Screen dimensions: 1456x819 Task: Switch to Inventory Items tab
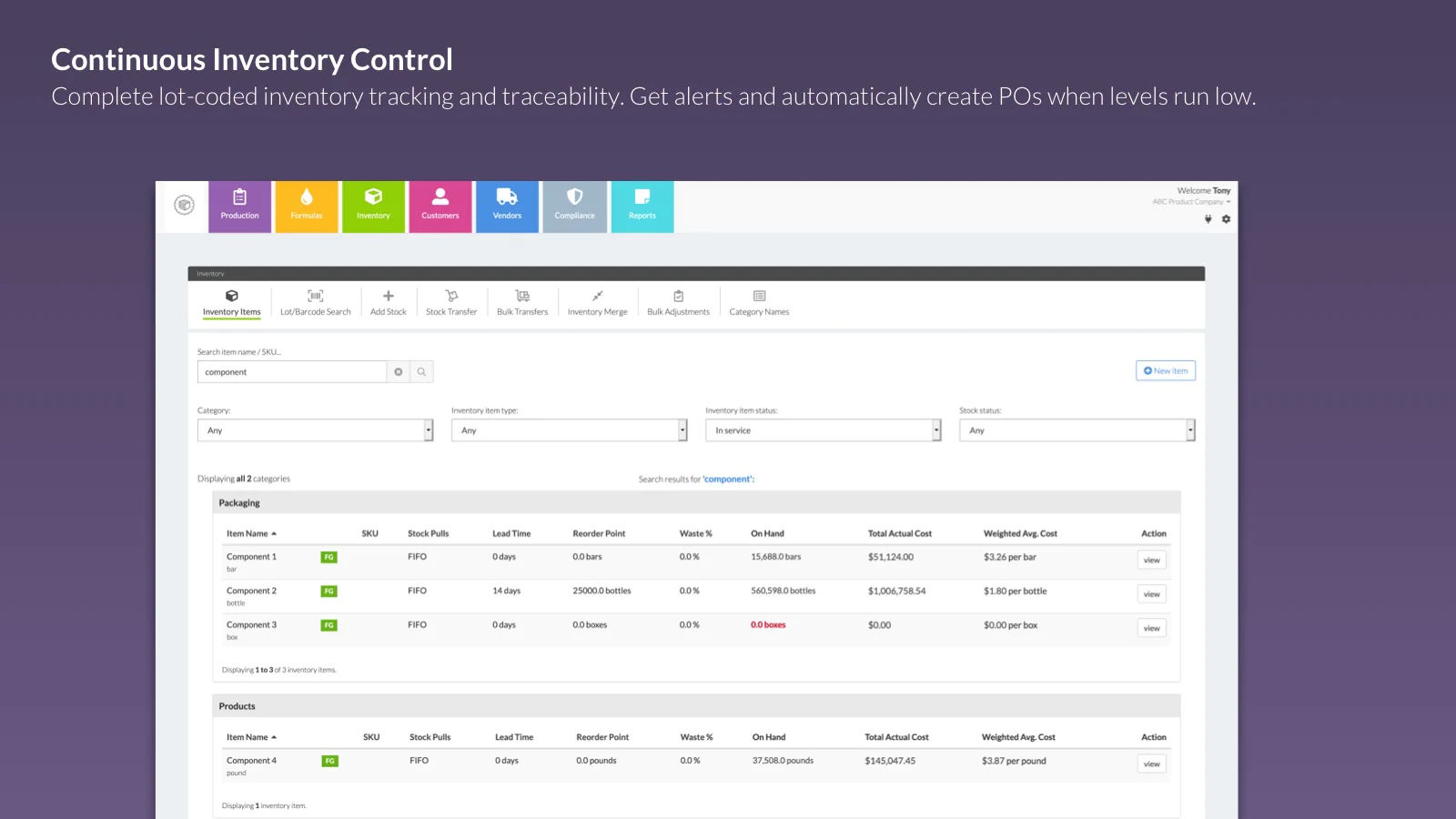coord(232,303)
